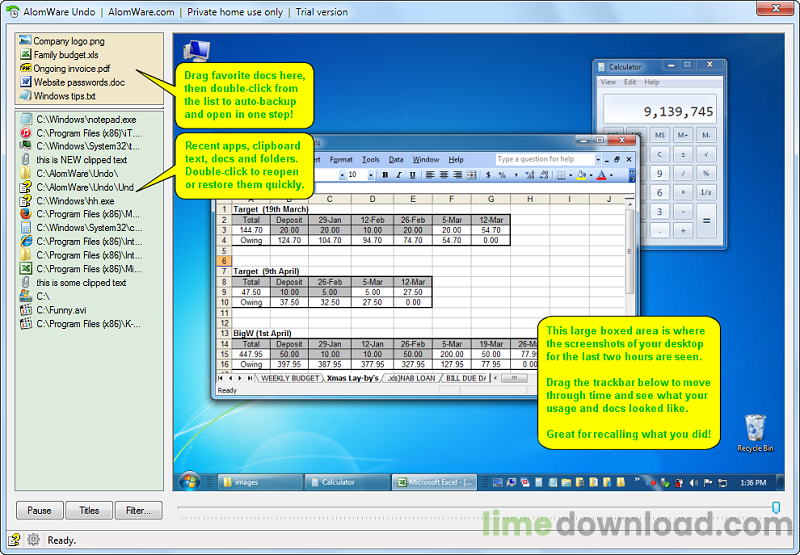Select the C:\Program Files (x86)\M... Firefox entry
This screenshot has height=555, width=800.
pyautogui.click(x=80, y=214)
